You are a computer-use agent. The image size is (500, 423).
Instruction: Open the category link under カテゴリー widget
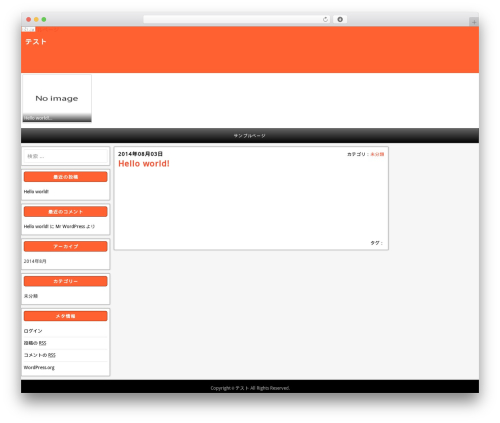pos(31,296)
